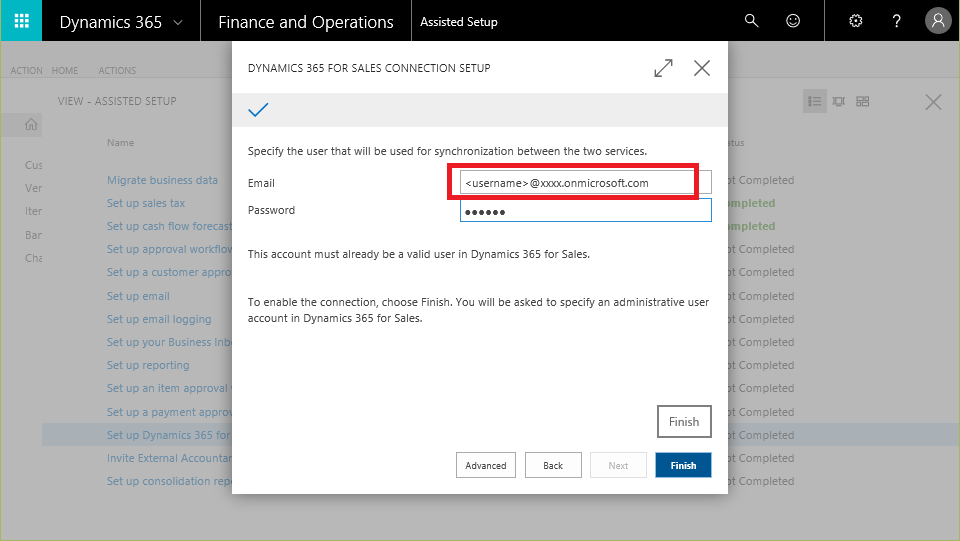The height and width of the screenshot is (541, 960).
Task: Open Set up consolidation reporting link
Action: coord(169,481)
